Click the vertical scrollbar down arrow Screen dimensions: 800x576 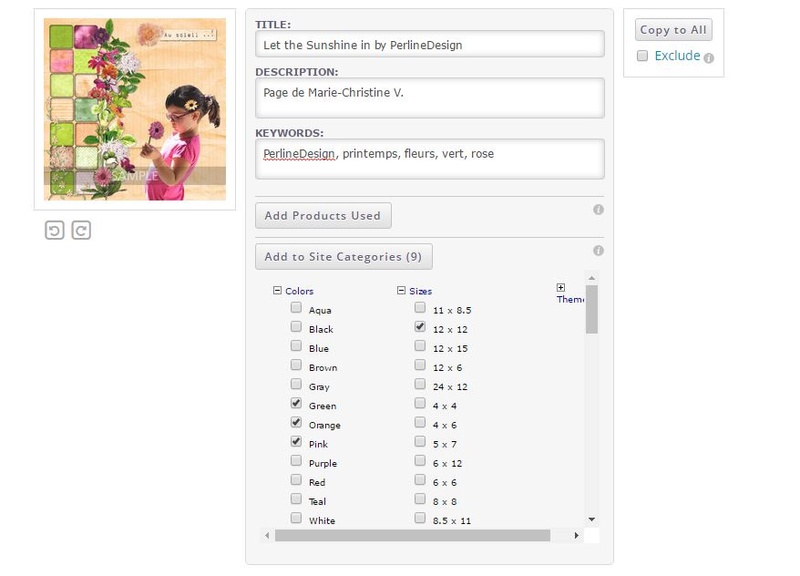pos(592,519)
